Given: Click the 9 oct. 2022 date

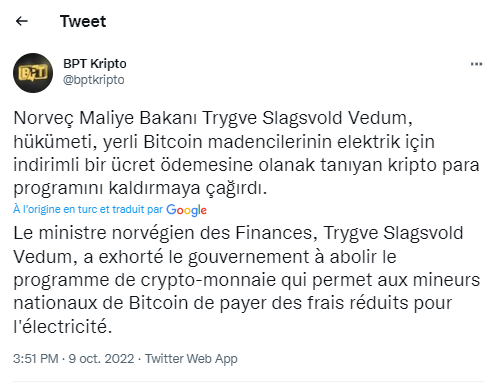Looking at the screenshot, I should click(x=101, y=359).
